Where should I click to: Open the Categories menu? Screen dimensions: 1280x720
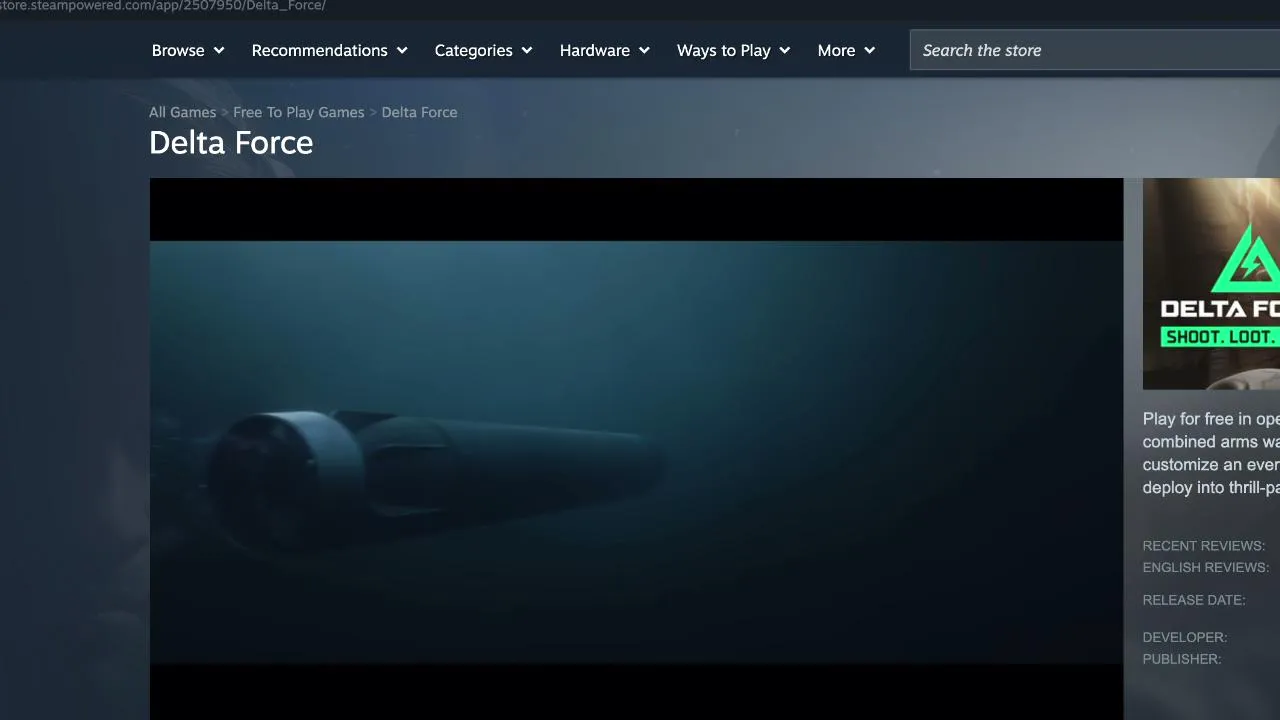[483, 50]
